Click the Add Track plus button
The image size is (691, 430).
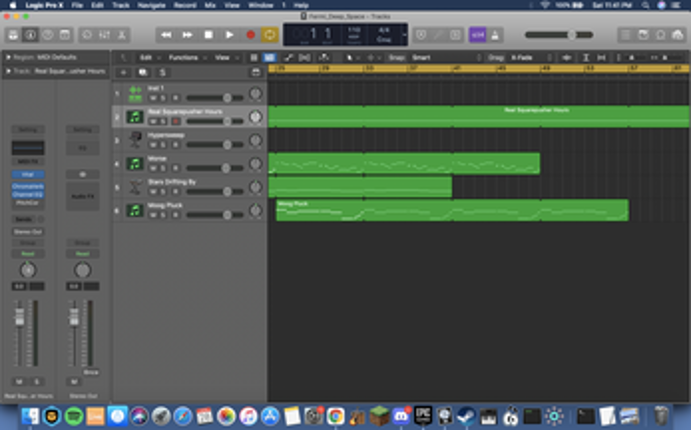(x=123, y=72)
